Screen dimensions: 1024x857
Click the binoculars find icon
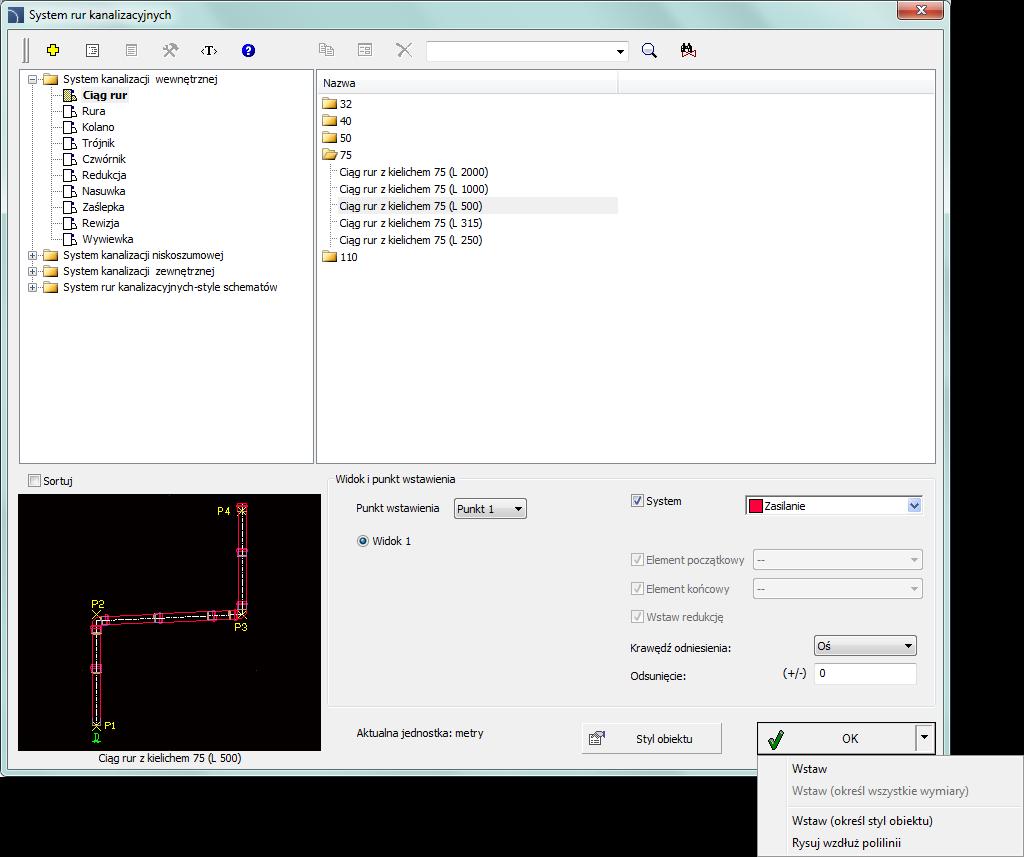[688, 50]
